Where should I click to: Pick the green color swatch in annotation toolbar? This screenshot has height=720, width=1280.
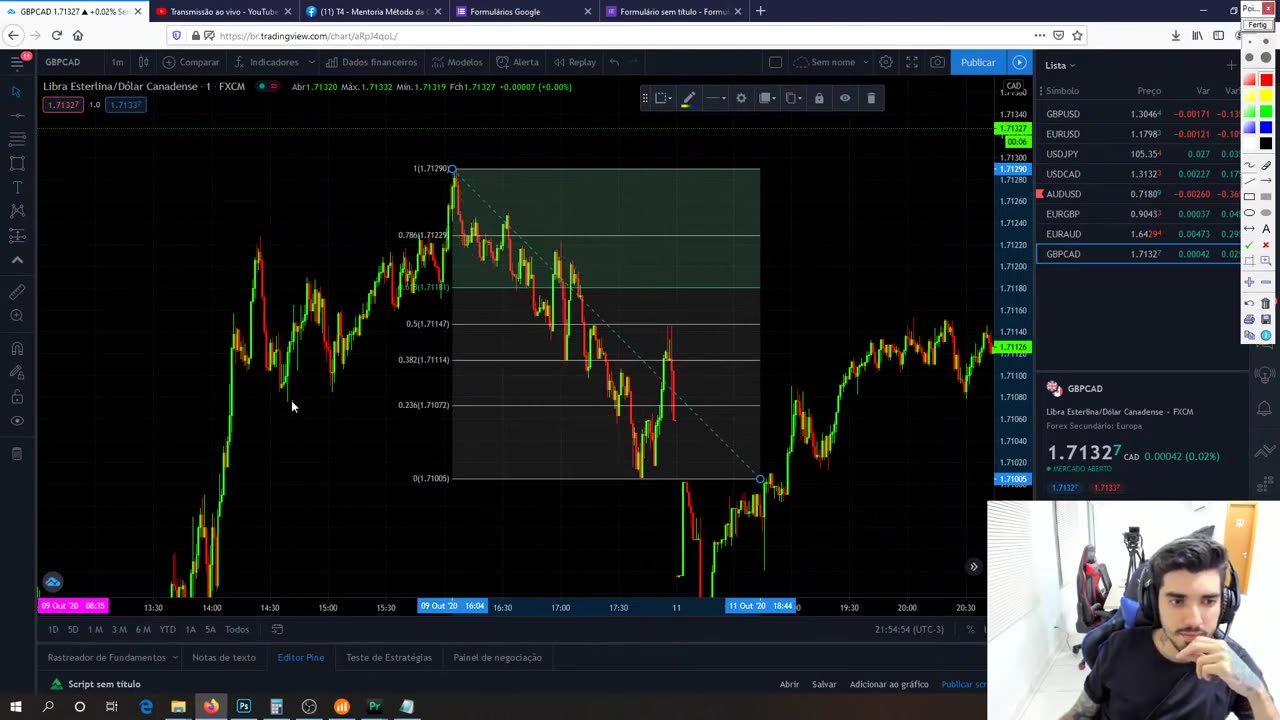(1266, 112)
